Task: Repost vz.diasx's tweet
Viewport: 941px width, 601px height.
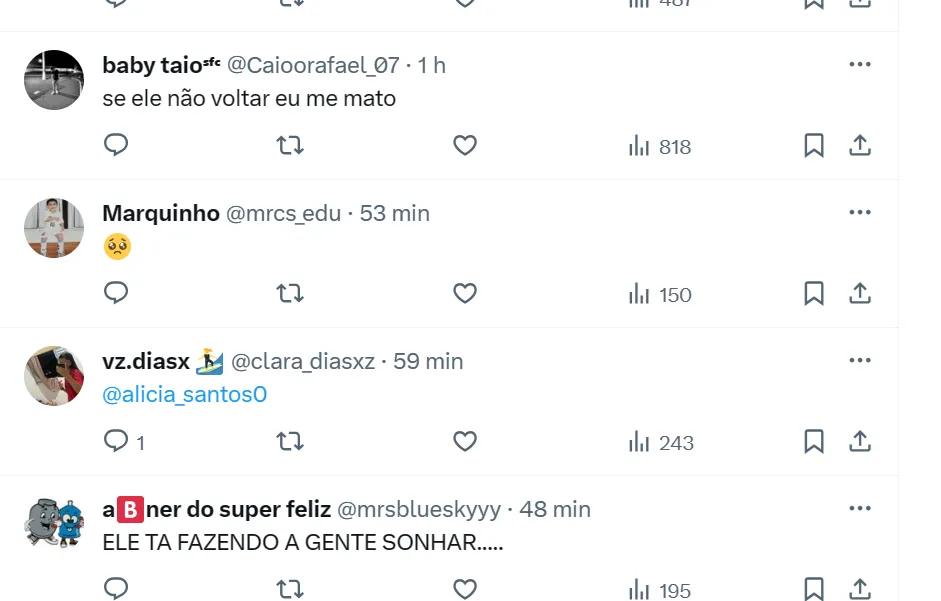Action: click(x=290, y=442)
